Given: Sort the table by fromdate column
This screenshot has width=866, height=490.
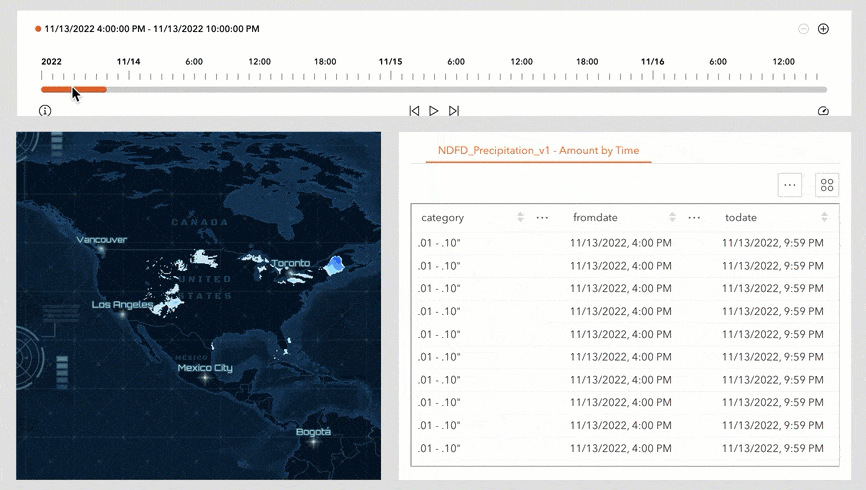Looking at the screenshot, I should [x=672, y=217].
